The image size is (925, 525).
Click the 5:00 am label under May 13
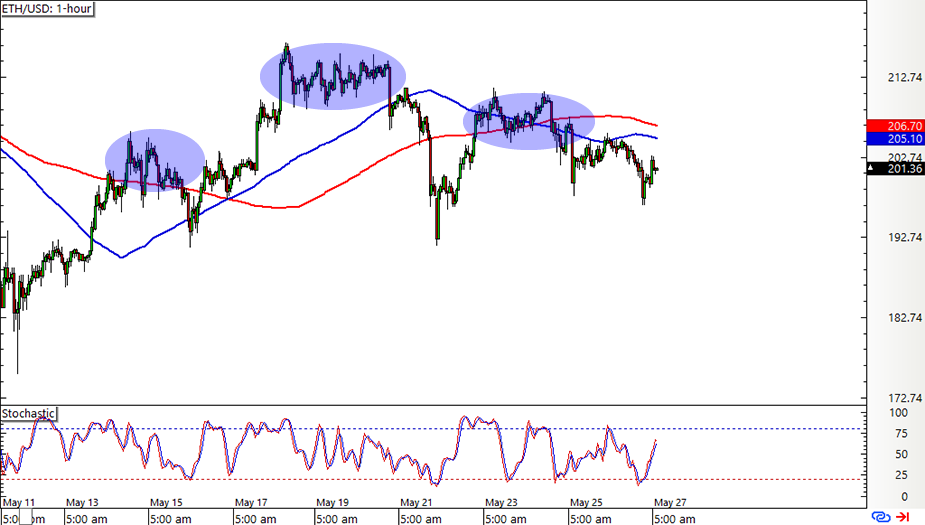(86, 519)
